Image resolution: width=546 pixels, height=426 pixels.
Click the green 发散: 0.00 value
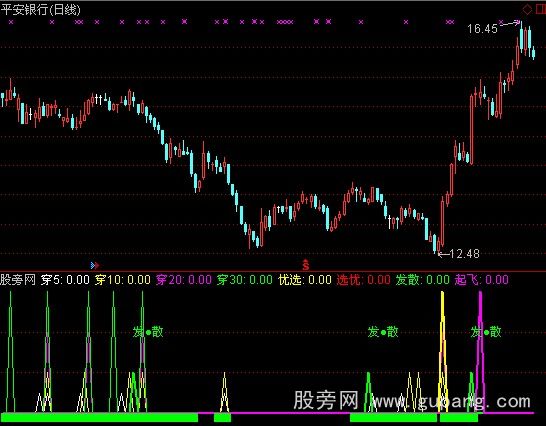point(422,279)
